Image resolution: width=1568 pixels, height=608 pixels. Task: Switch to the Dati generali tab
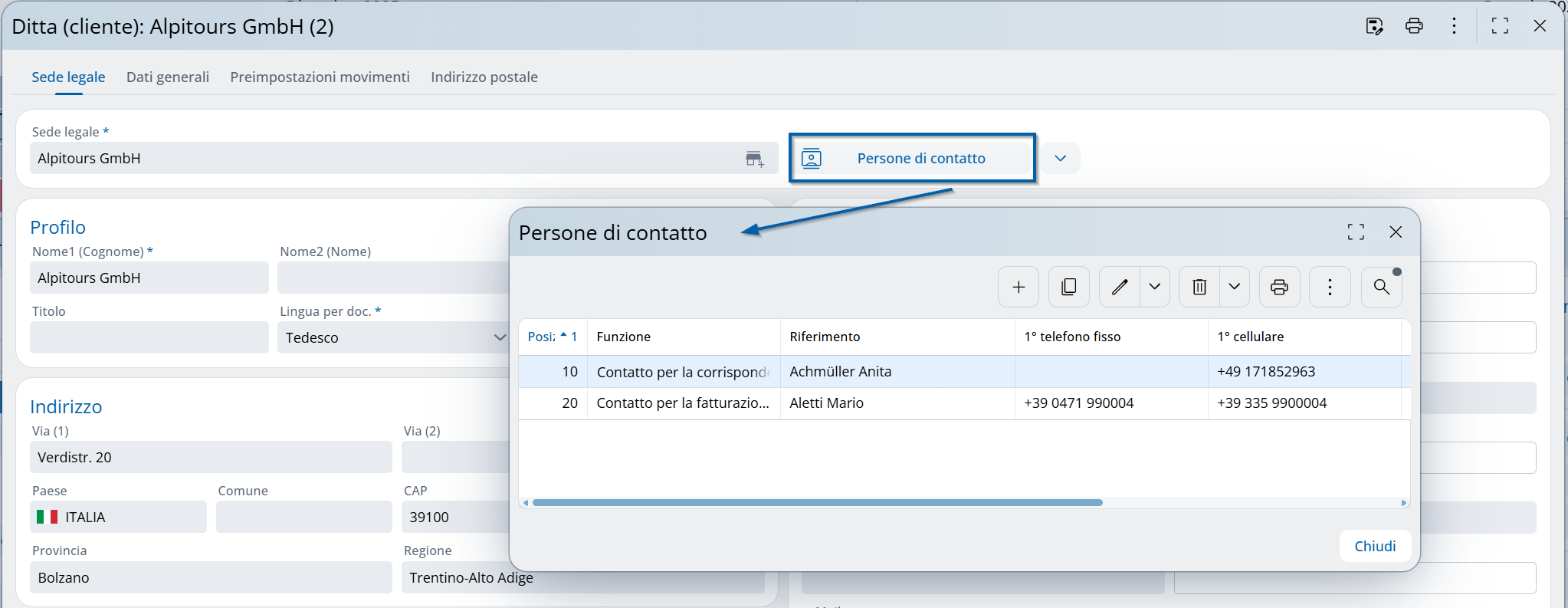point(168,77)
